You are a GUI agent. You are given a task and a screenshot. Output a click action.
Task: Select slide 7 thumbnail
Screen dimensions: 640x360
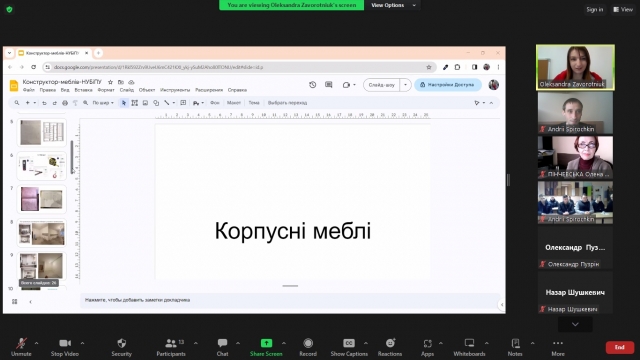(42, 199)
